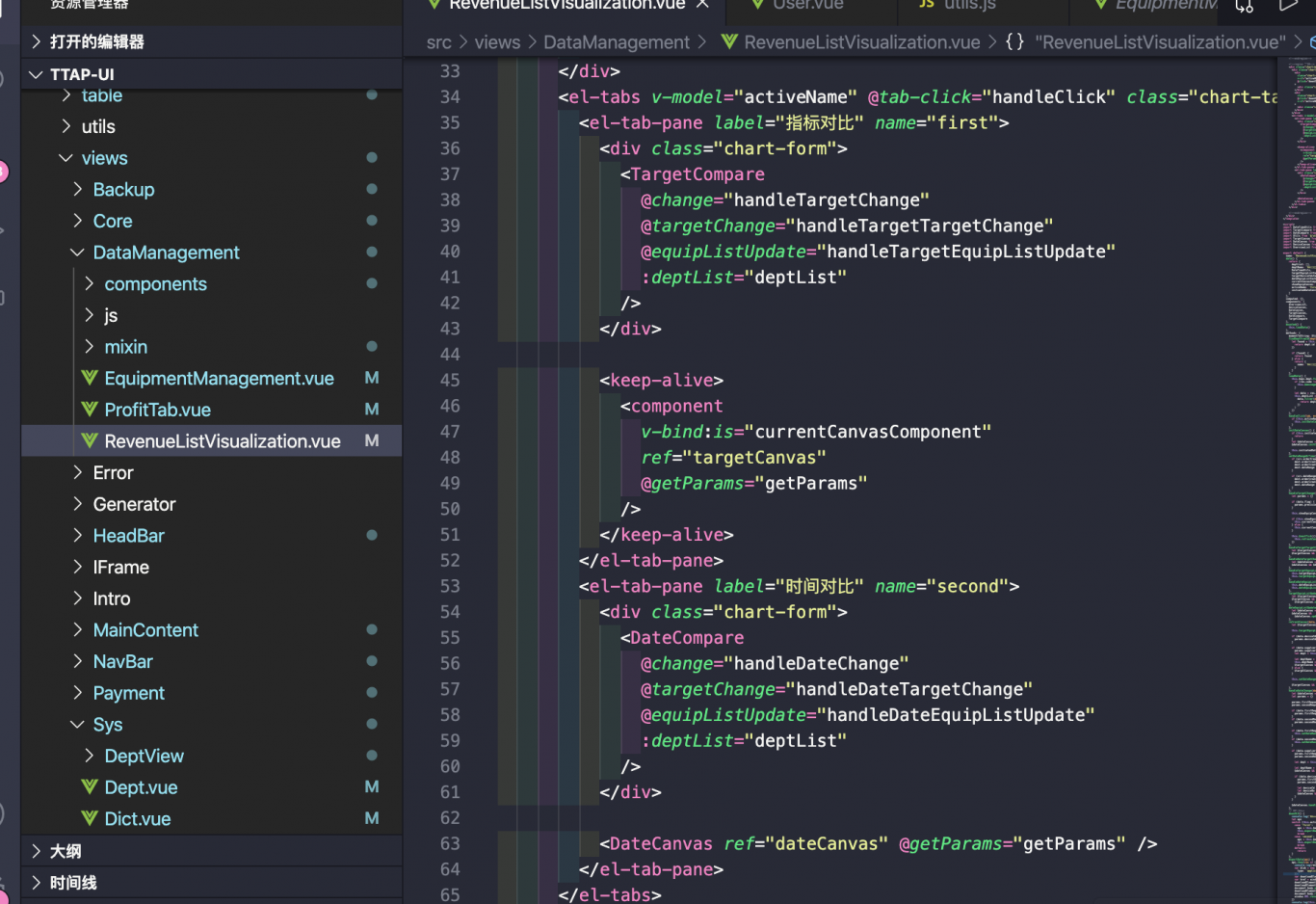Click the Vue icon on the User.vue tab
This screenshot has width=1316, height=904.
(760, 4)
